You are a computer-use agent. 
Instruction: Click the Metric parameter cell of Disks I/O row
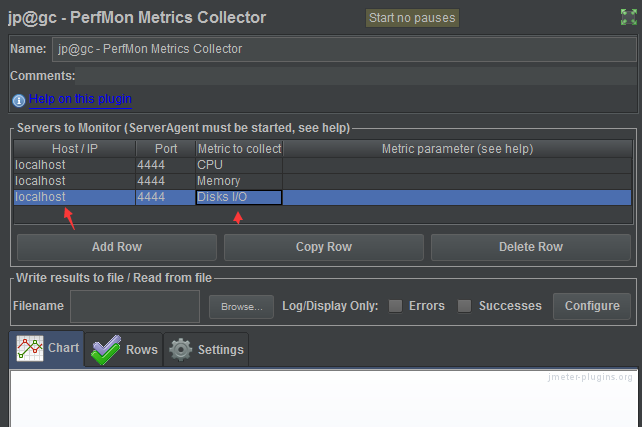(457, 197)
